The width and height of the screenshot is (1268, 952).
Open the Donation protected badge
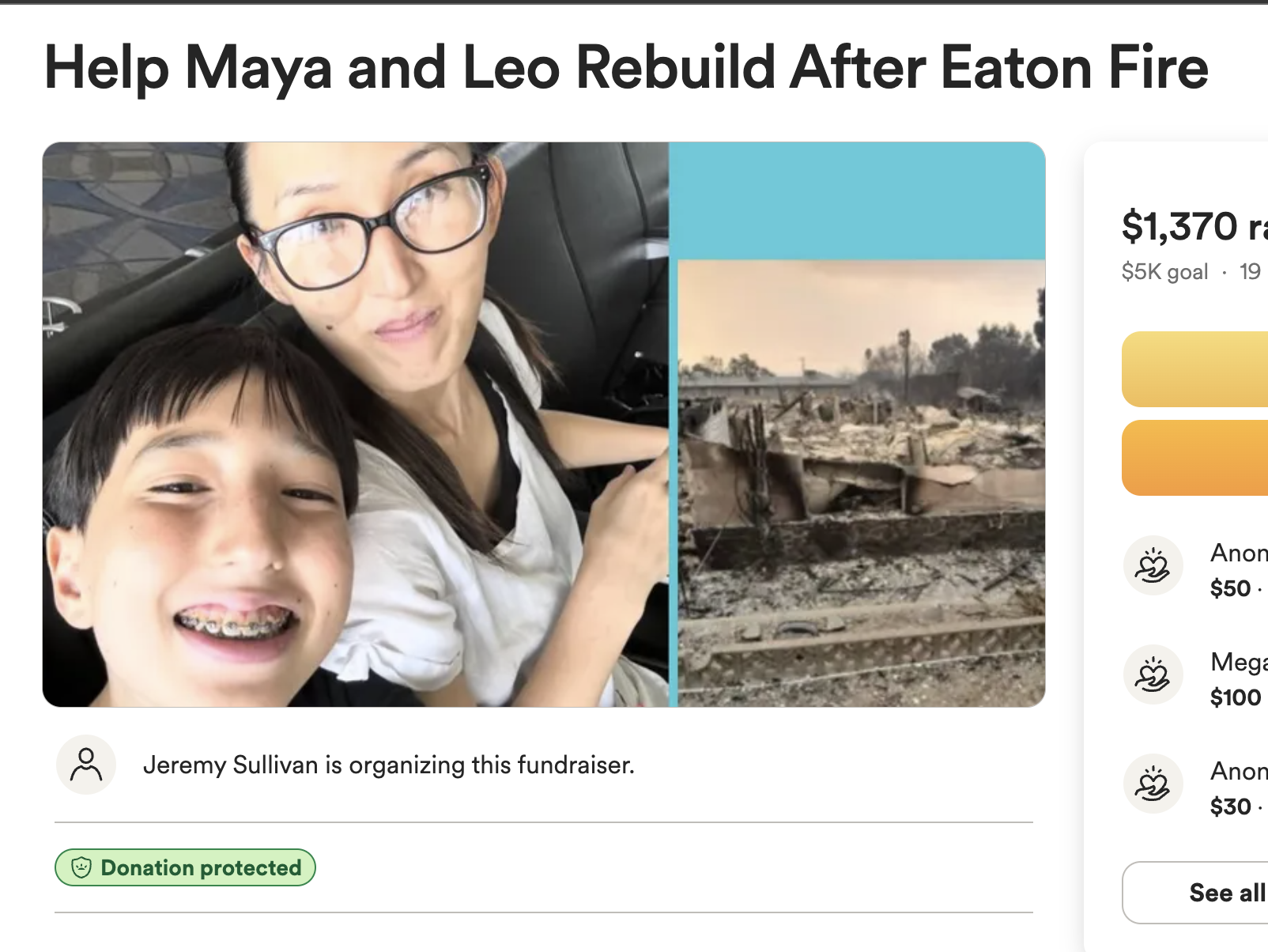pos(185,867)
